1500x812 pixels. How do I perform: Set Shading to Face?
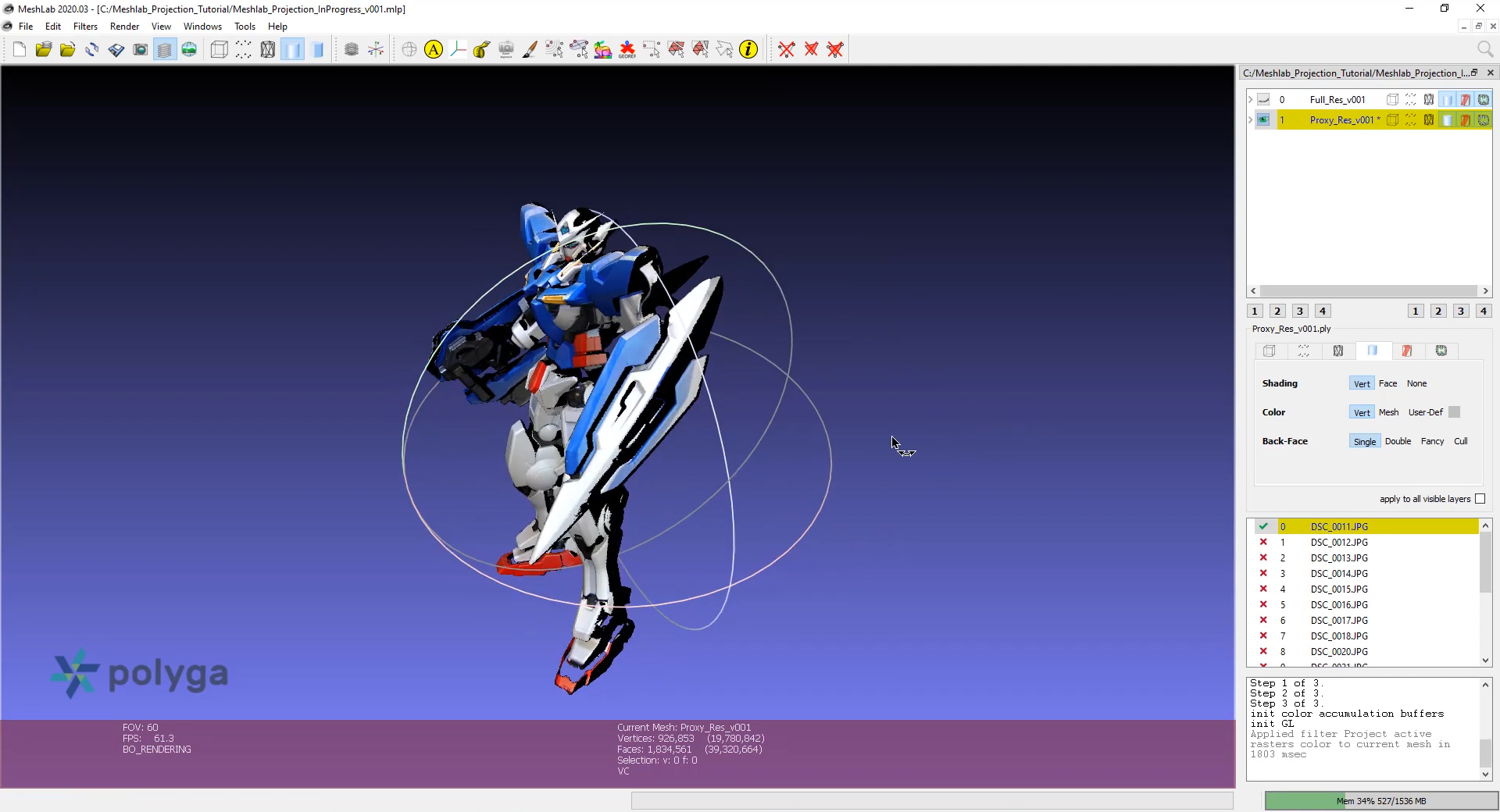(1387, 383)
